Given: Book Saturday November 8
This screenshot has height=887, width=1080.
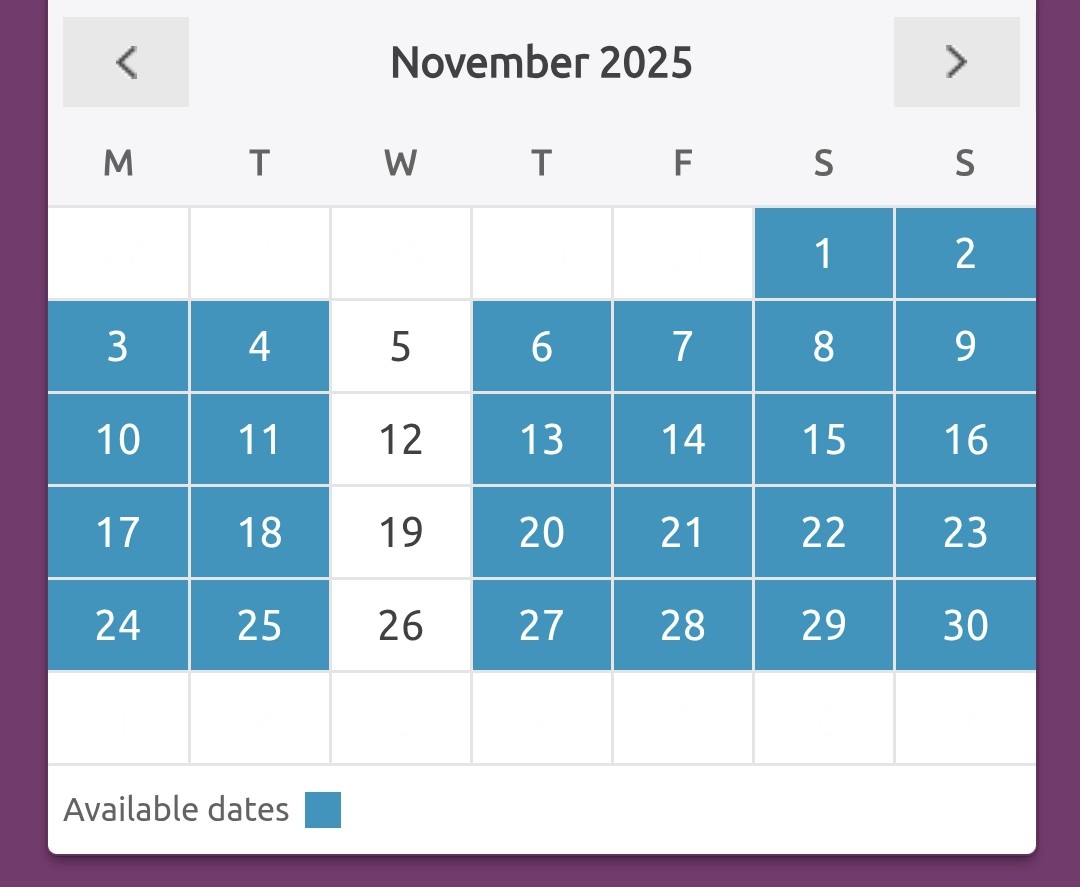Looking at the screenshot, I should [823, 346].
